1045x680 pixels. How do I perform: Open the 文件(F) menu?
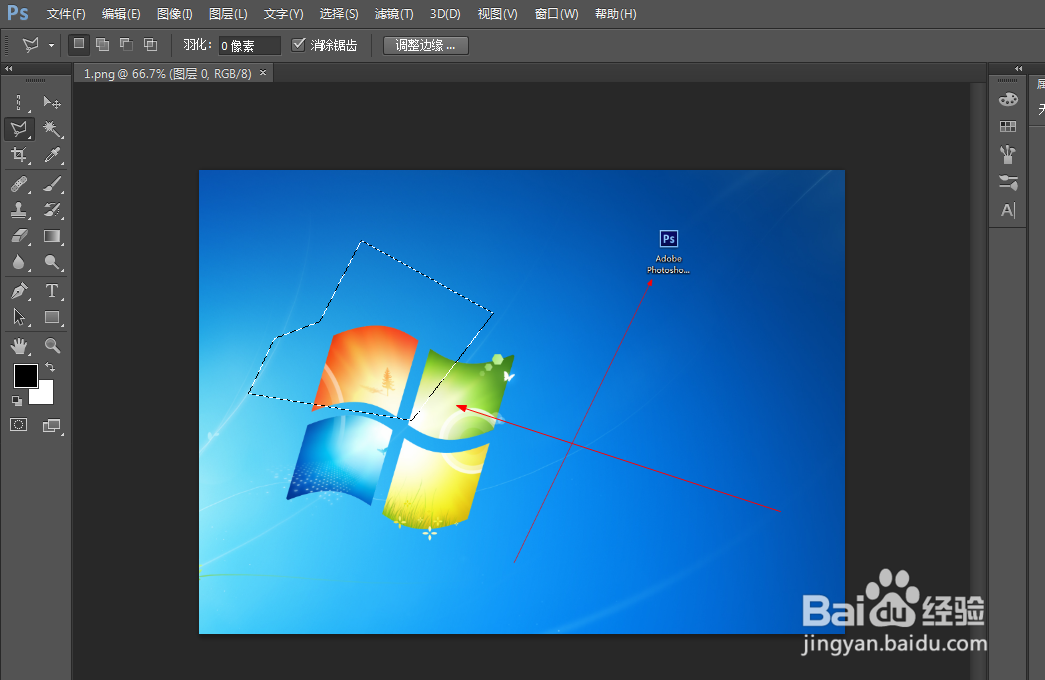point(66,14)
